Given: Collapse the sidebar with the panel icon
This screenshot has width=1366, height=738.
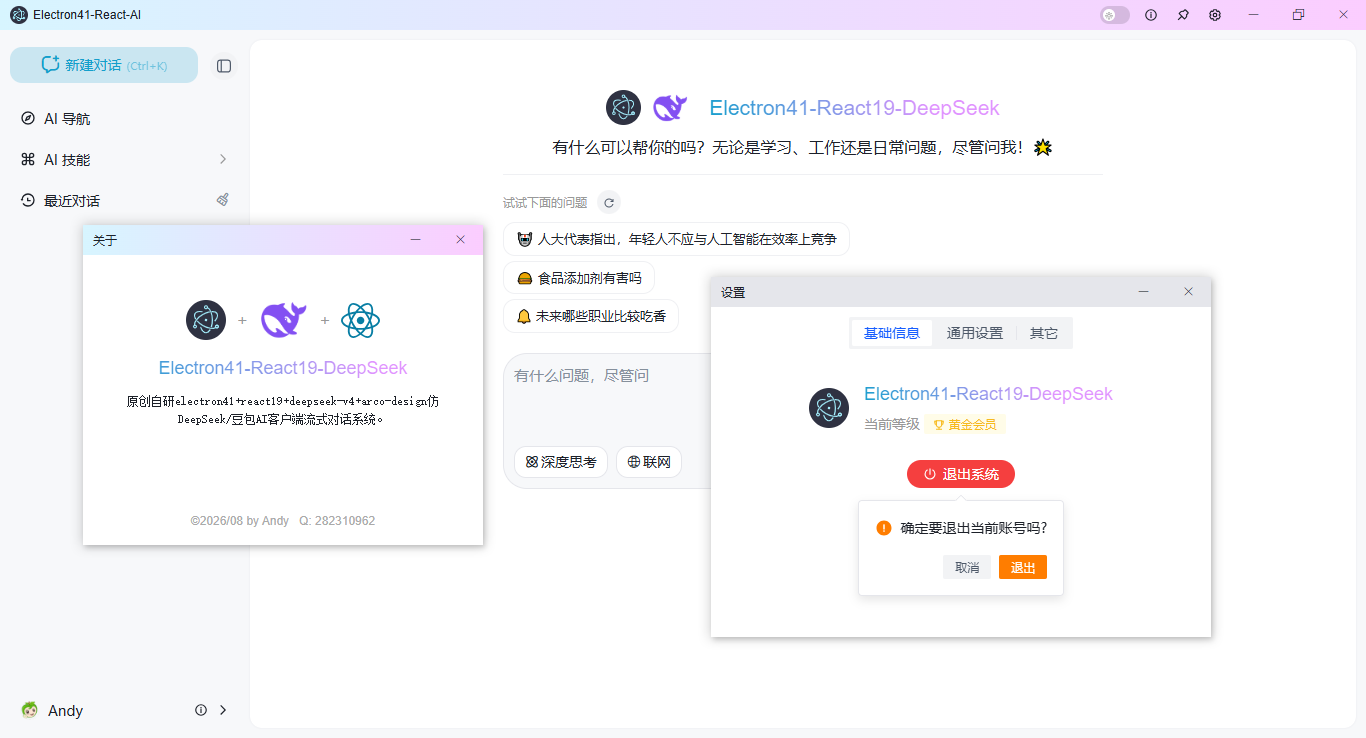Looking at the screenshot, I should click(x=224, y=66).
